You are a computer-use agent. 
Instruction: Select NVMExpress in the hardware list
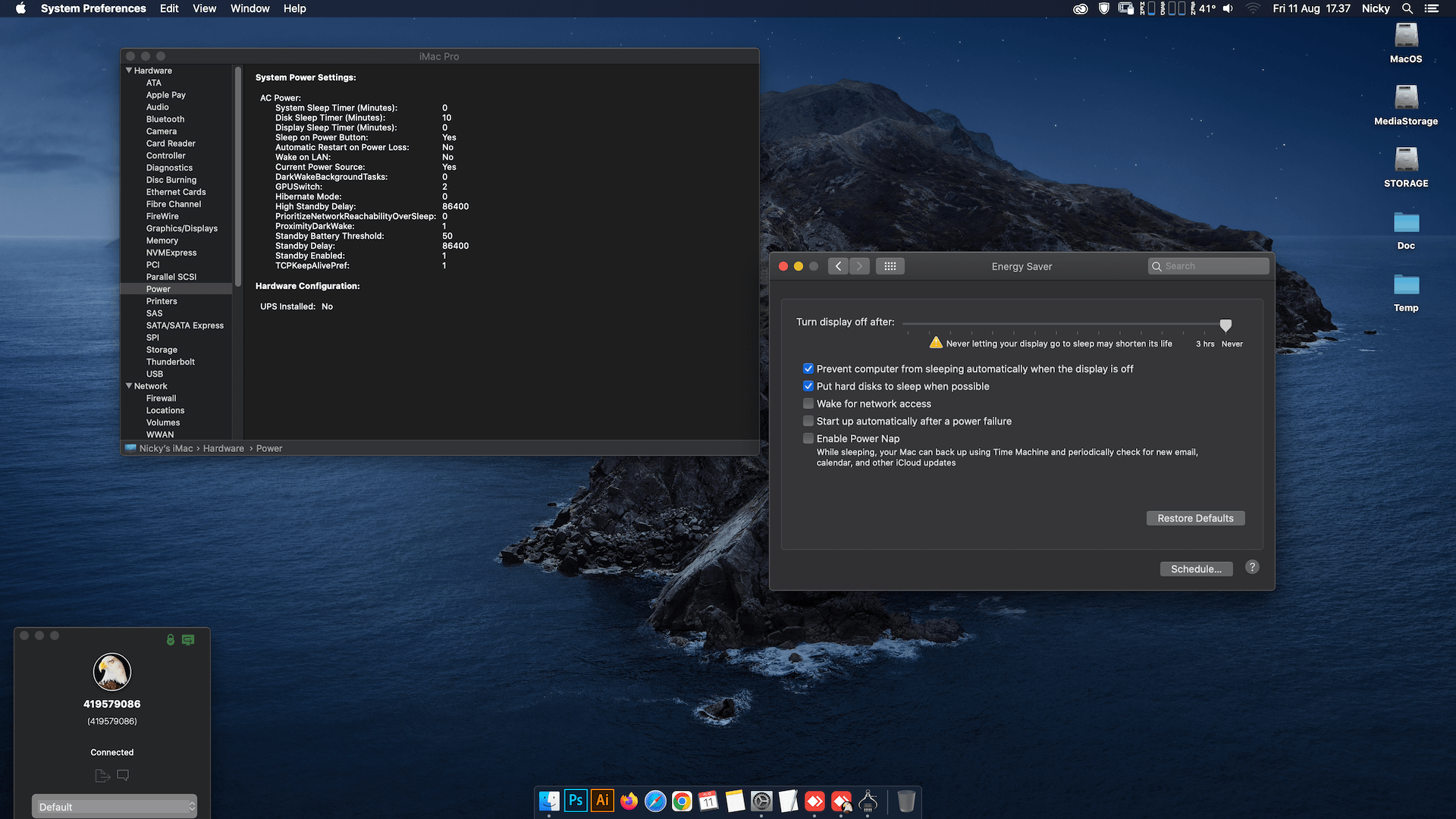click(x=171, y=253)
